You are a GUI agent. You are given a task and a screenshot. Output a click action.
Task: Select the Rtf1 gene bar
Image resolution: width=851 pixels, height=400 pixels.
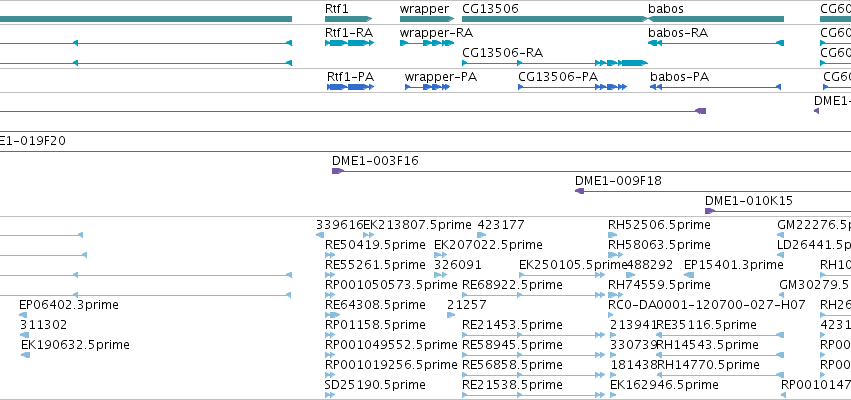tap(348, 19)
